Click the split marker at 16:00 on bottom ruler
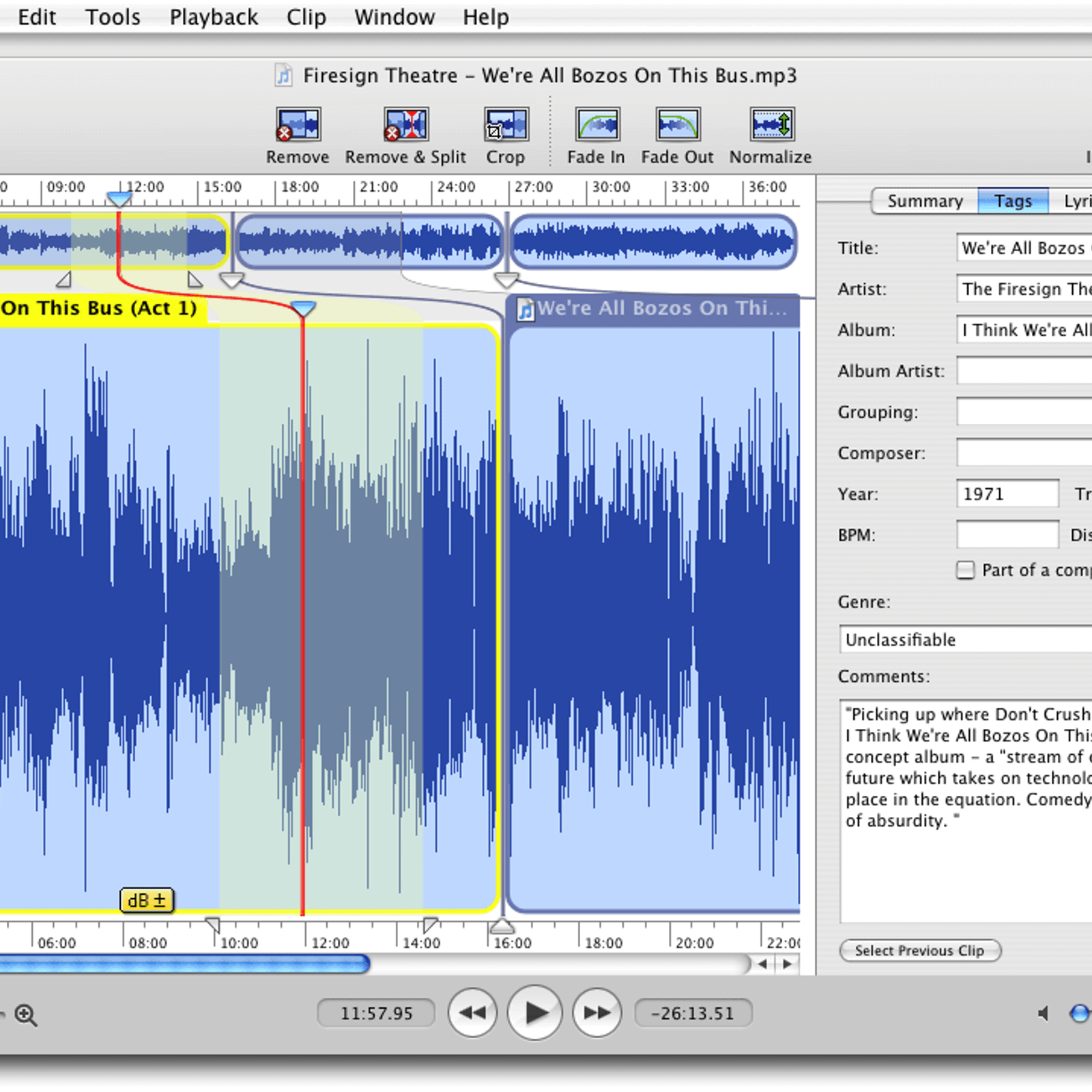This screenshot has height=1092, width=1092. tap(502, 925)
